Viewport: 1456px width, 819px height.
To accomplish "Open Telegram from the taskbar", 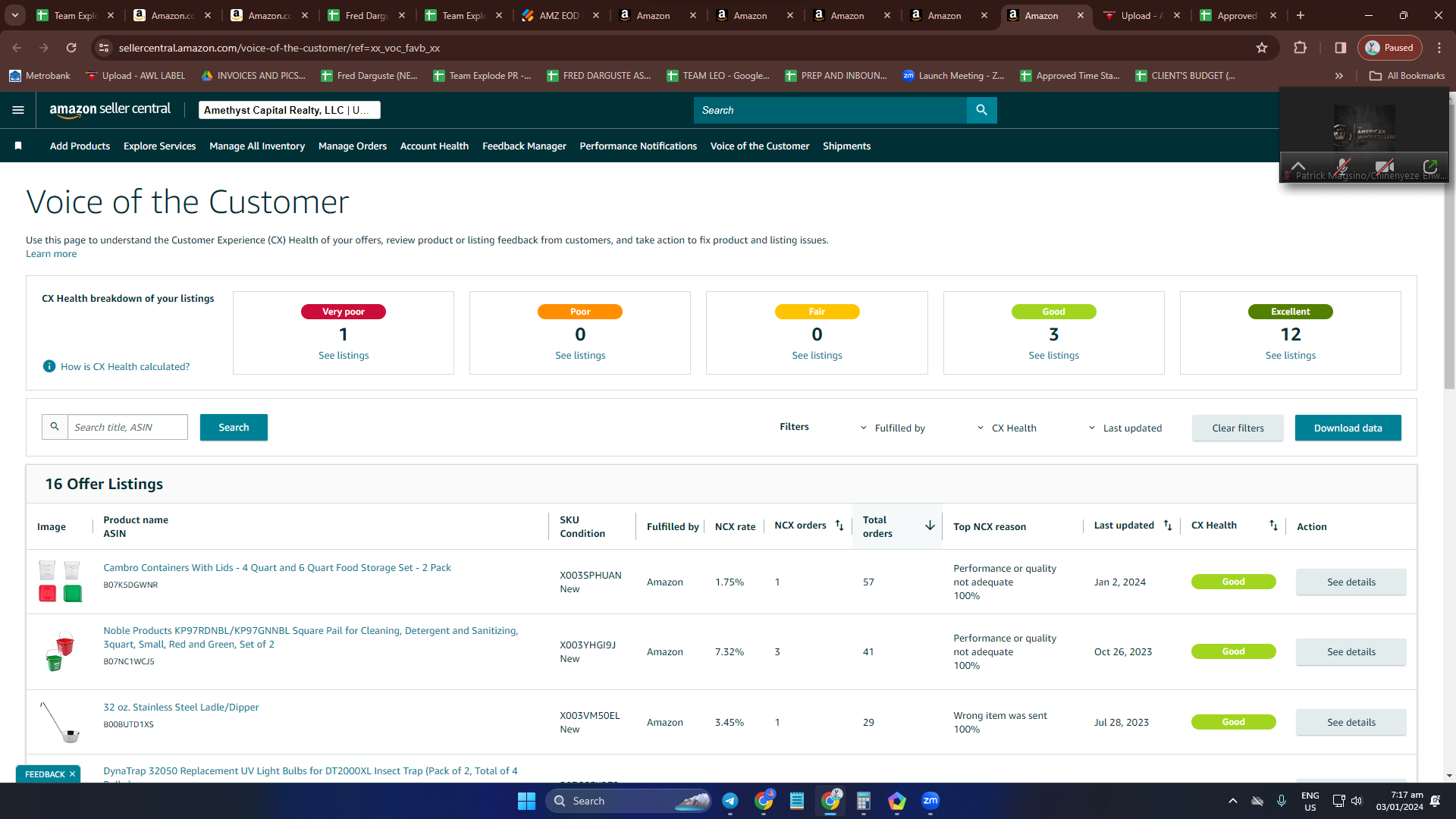I will pyautogui.click(x=730, y=801).
